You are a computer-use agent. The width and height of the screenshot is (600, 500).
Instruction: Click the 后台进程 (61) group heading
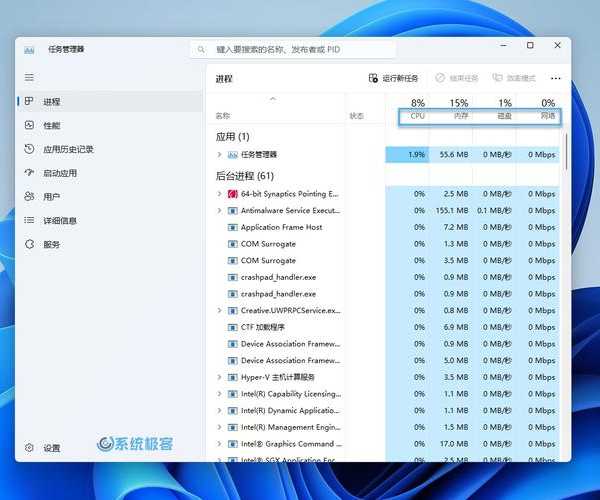(245, 176)
